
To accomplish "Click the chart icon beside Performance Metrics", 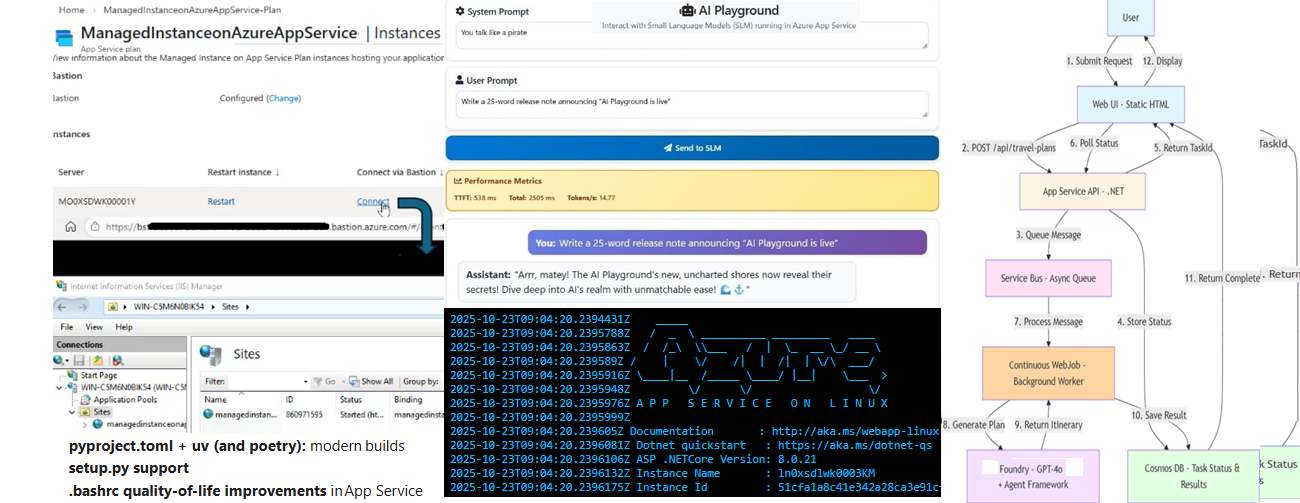I will 458,181.
